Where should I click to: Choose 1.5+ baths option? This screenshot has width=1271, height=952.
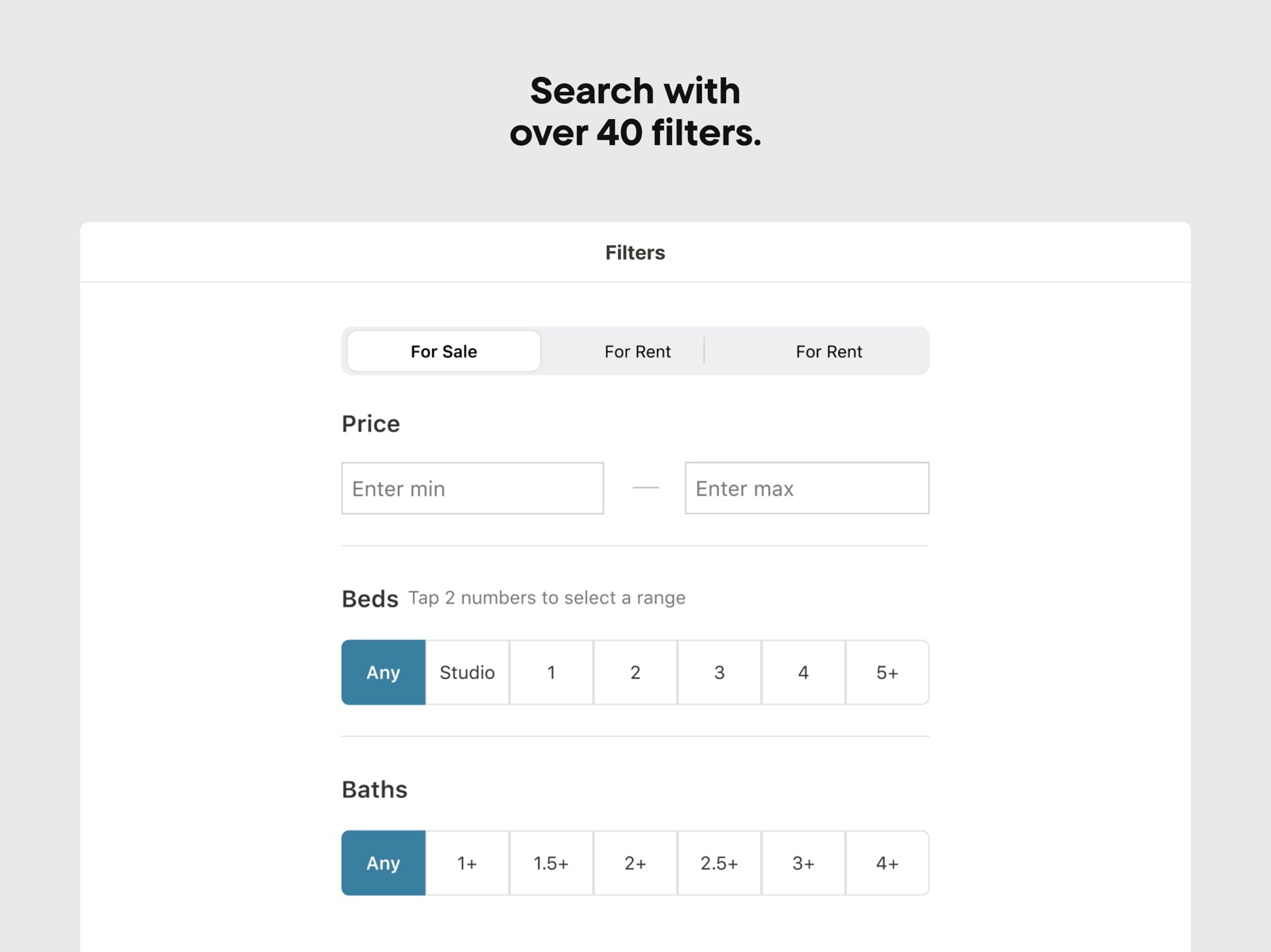551,863
